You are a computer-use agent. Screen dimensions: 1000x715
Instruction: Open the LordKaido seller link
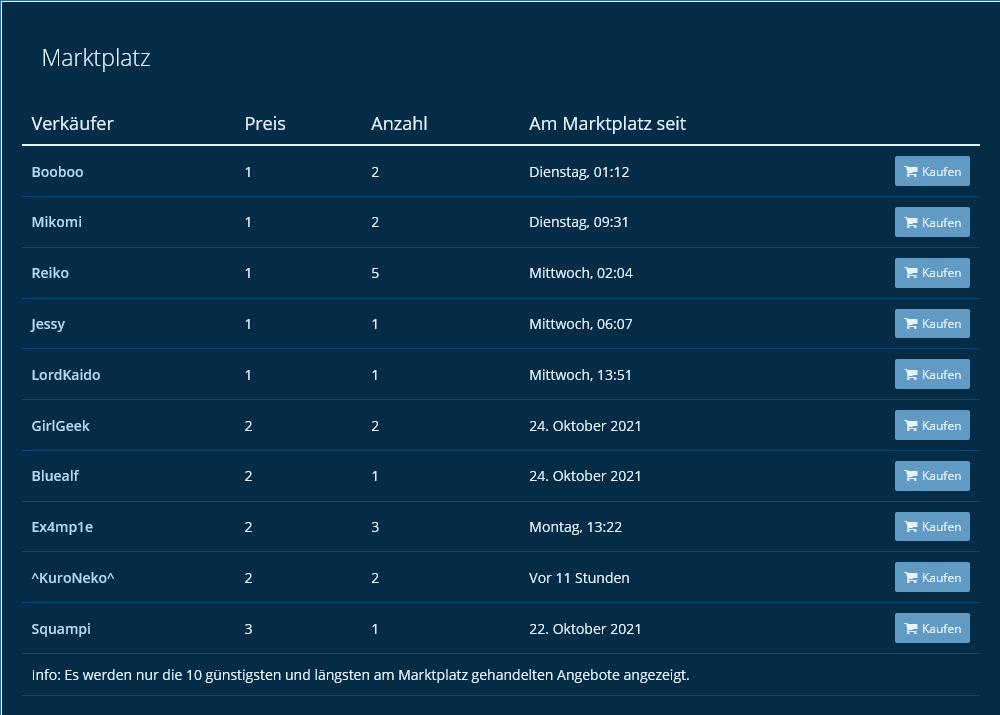(x=66, y=375)
